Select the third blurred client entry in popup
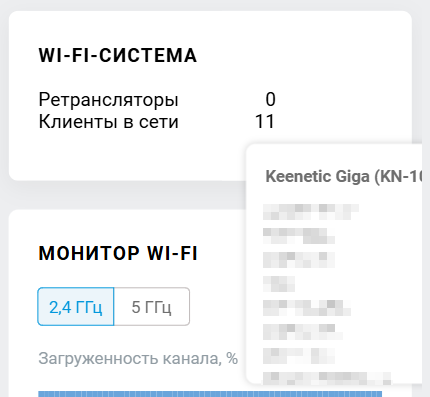The height and width of the screenshot is (397, 430). pos(299,260)
